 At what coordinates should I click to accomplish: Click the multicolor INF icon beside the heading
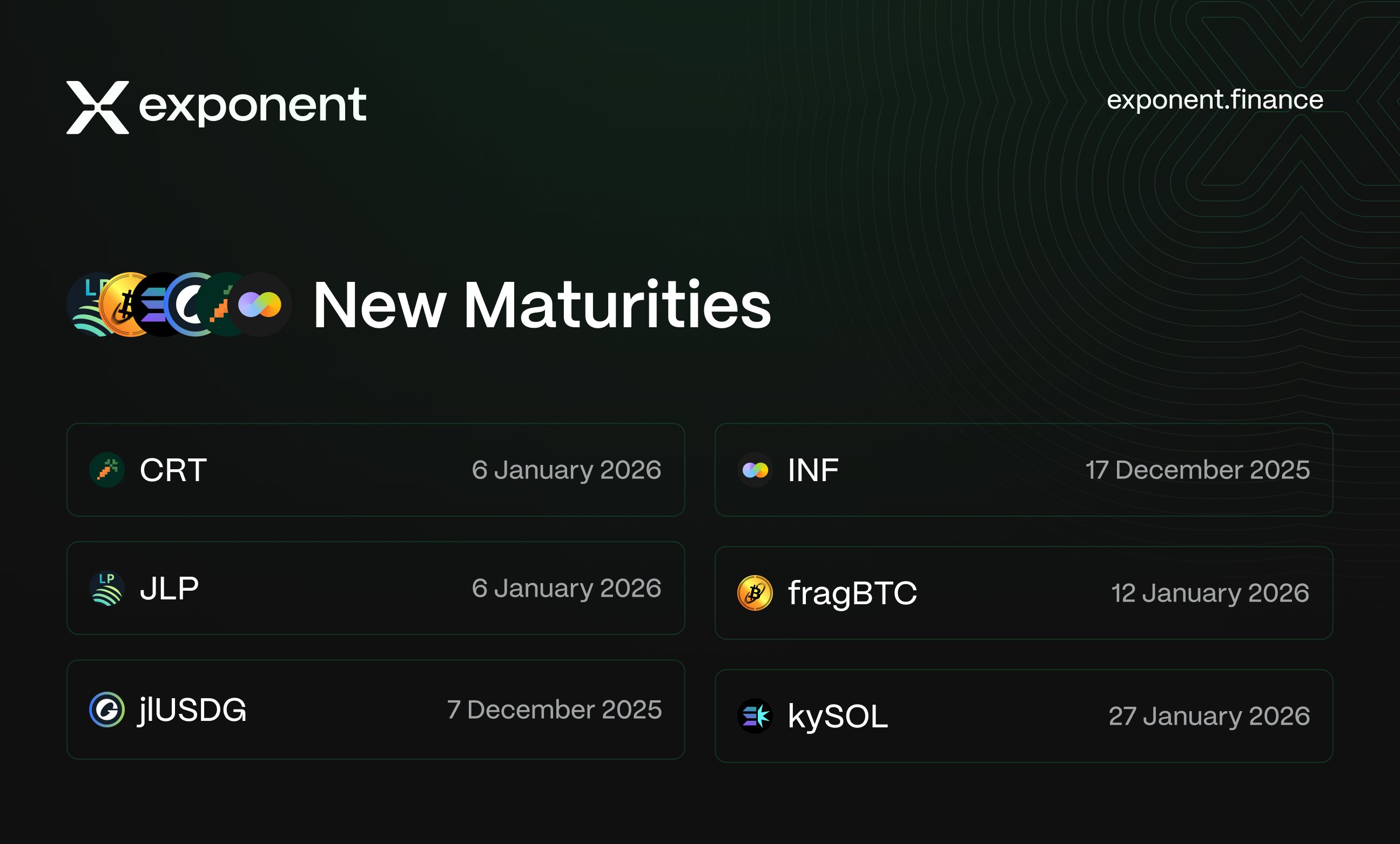261,305
